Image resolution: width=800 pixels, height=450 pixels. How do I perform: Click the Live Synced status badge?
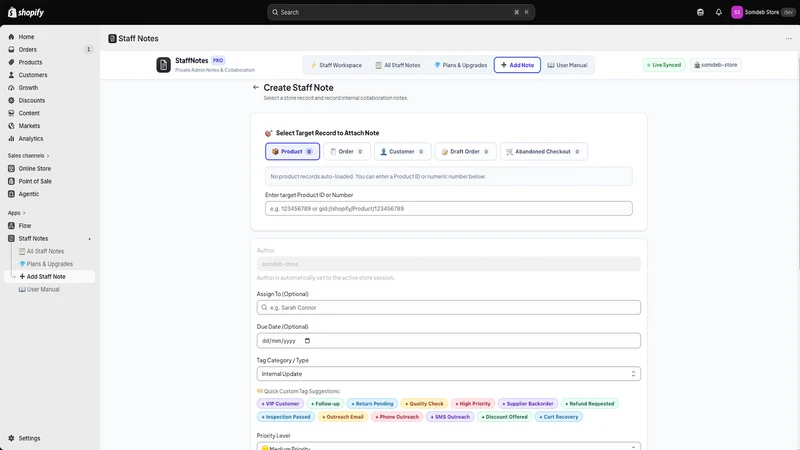tap(664, 65)
